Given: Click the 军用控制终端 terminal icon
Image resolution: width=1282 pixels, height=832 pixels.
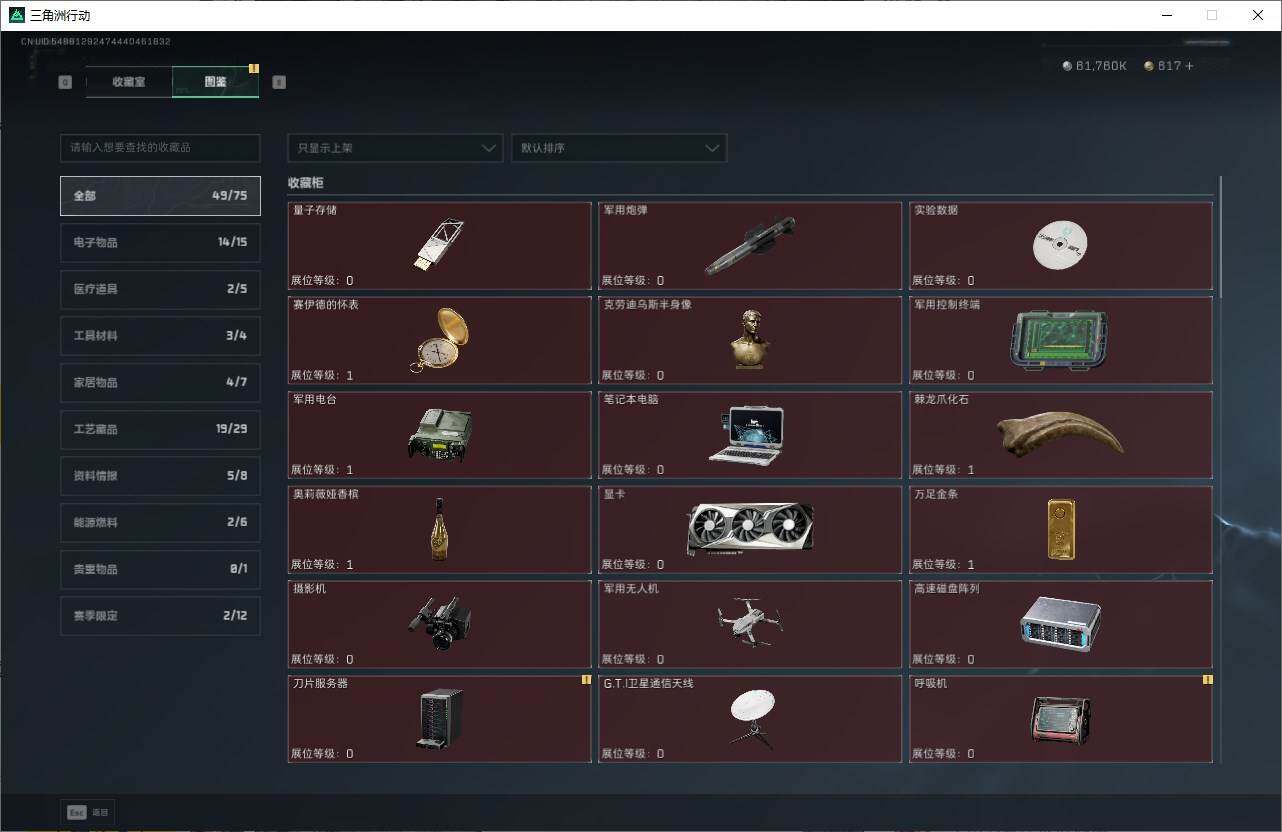Looking at the screenshot, I should coord(1060,341).
